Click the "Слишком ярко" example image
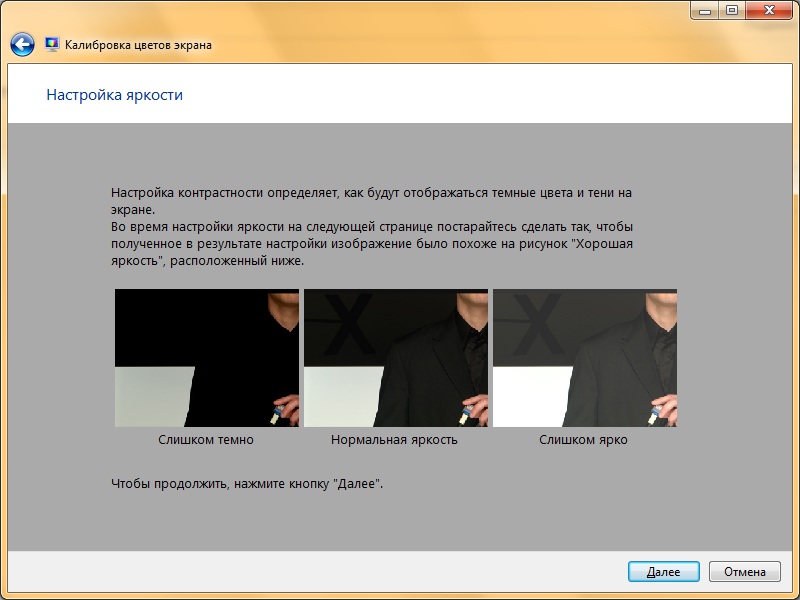 click(x=585, y=357)
